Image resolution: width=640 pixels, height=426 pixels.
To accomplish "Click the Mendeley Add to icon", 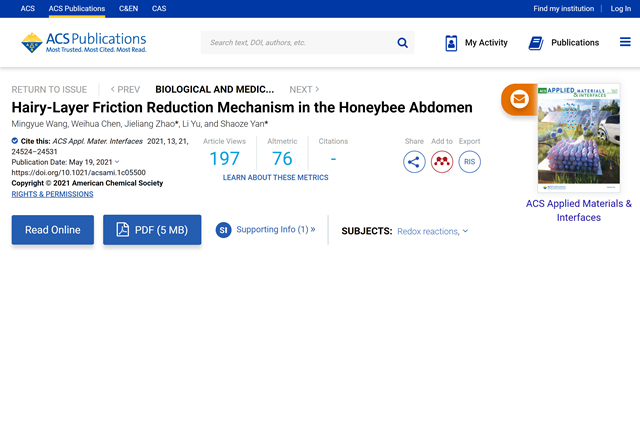I will click(442, 162).
